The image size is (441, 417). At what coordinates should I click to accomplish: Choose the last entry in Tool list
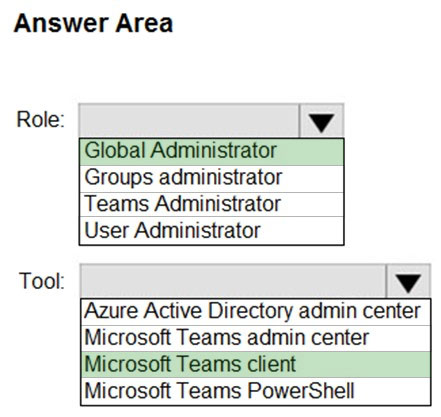pos(256,391)
